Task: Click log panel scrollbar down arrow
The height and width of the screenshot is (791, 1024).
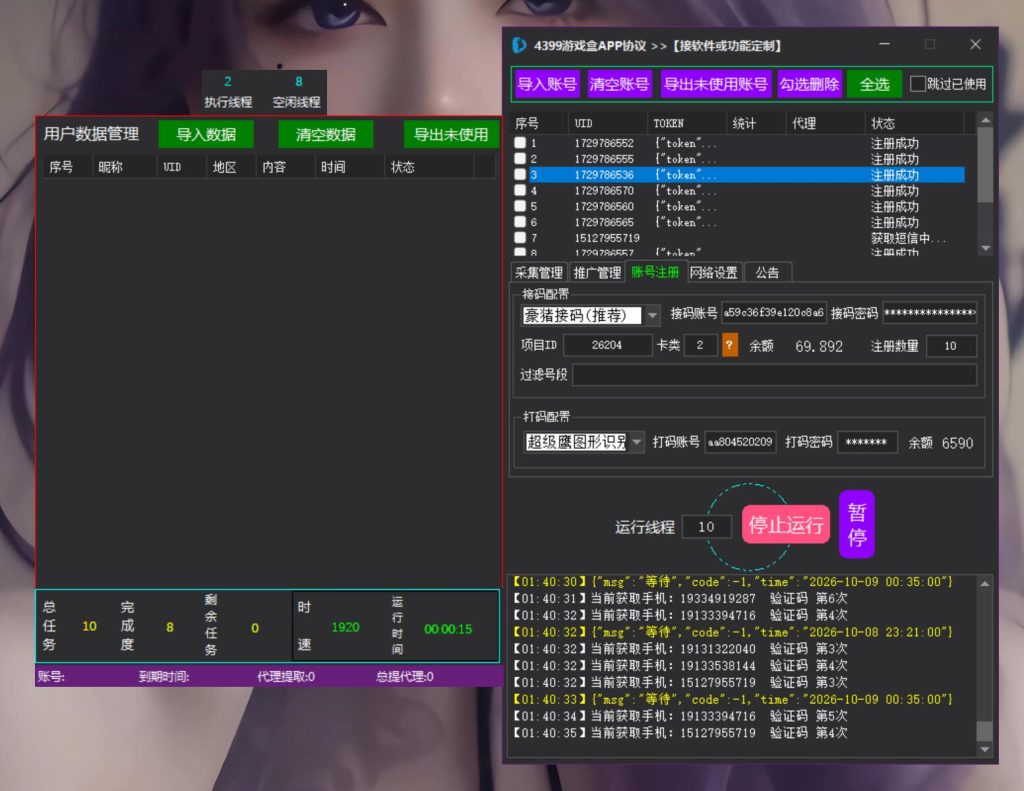Action: pyautogui.click(x=985, y=750)
